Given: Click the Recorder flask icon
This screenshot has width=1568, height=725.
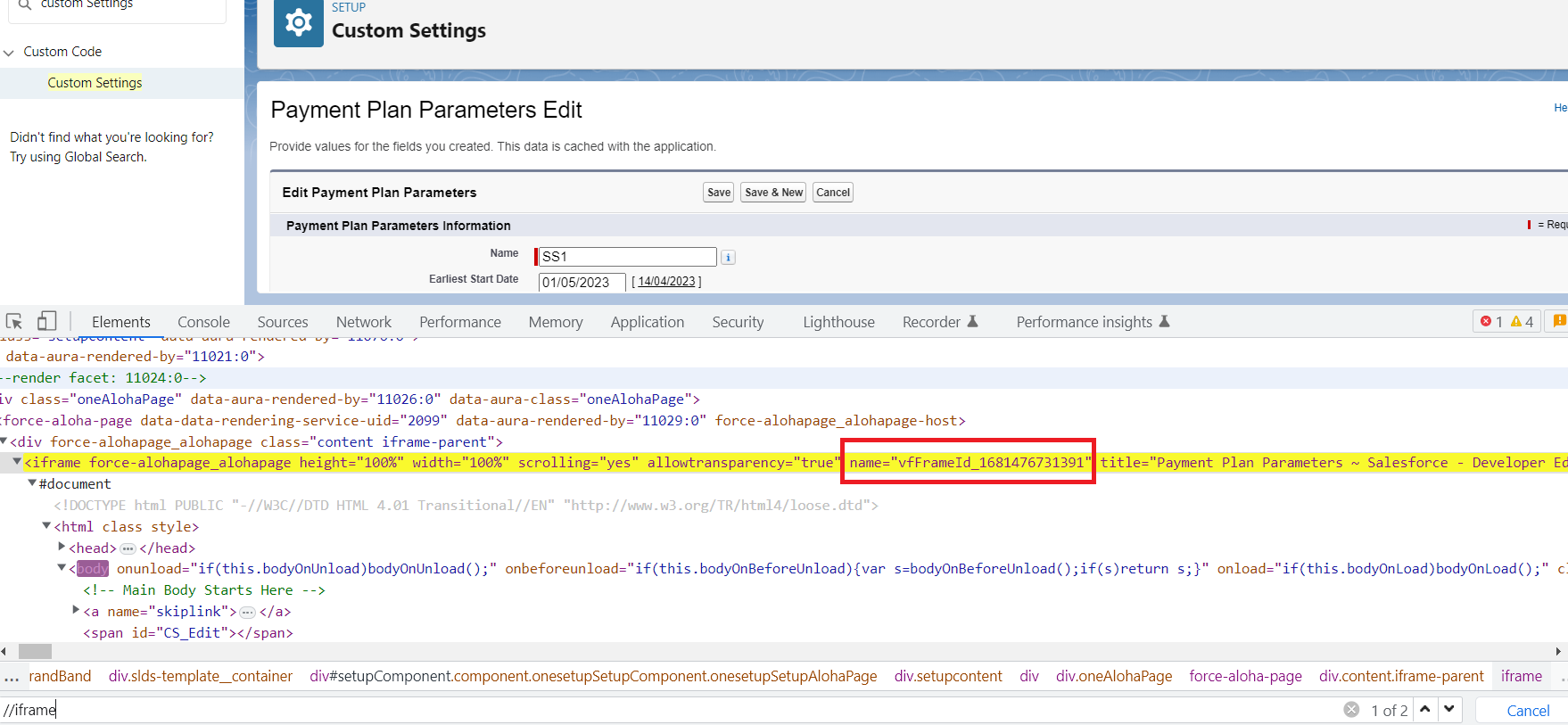Looking at the screenshot, I should coord(973,321).
